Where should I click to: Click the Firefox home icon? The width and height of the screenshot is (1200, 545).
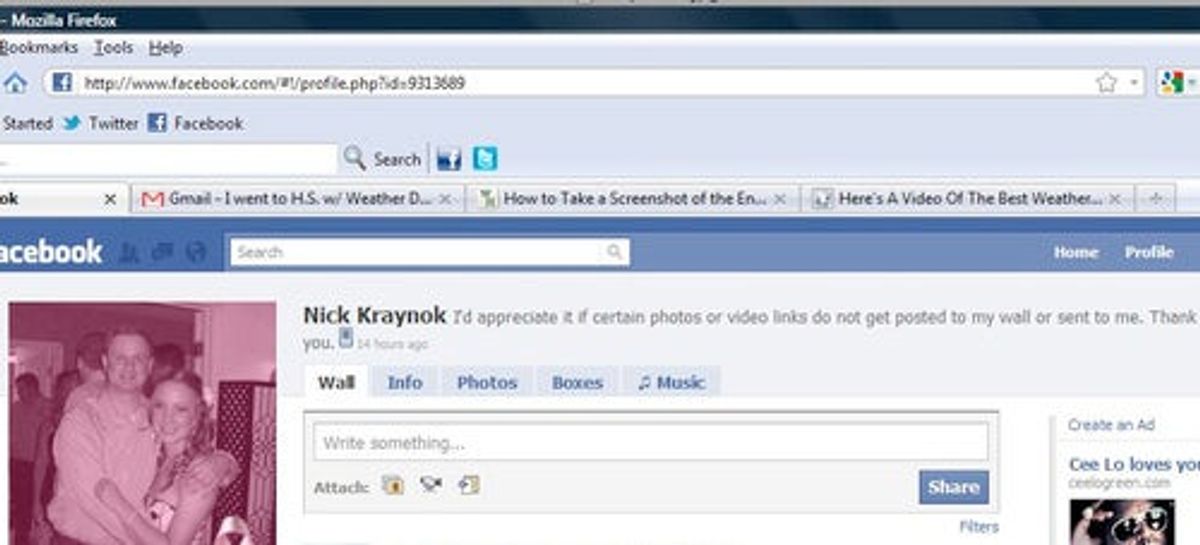coord(15,83)
